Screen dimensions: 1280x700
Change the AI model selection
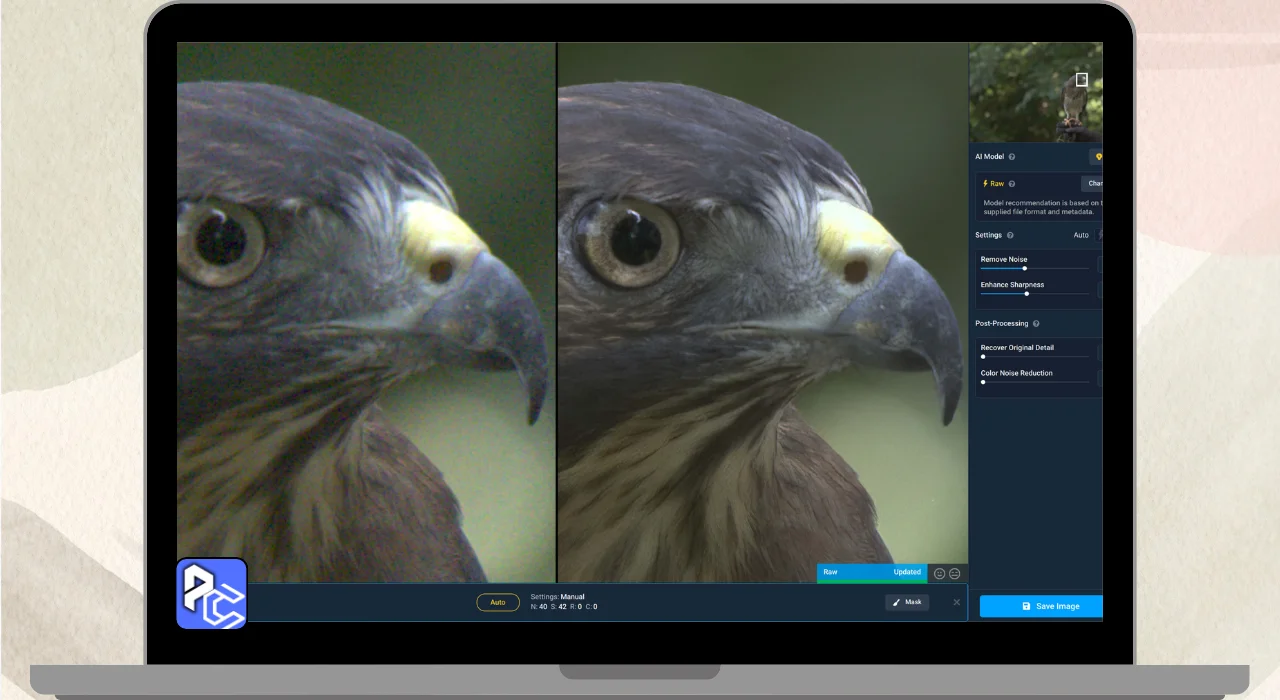pyautogui.click(x=1092, y=184)
